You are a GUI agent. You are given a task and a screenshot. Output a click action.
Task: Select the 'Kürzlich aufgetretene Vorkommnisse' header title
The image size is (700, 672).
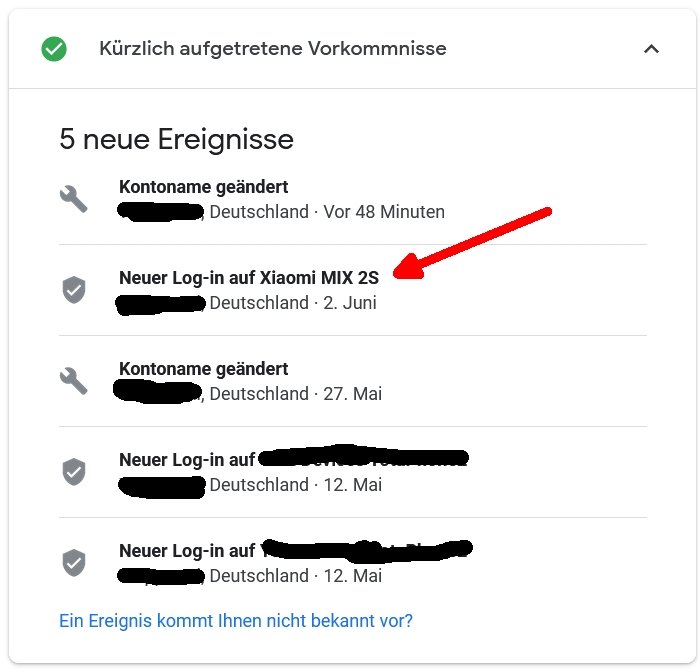(x=273, y=48)
